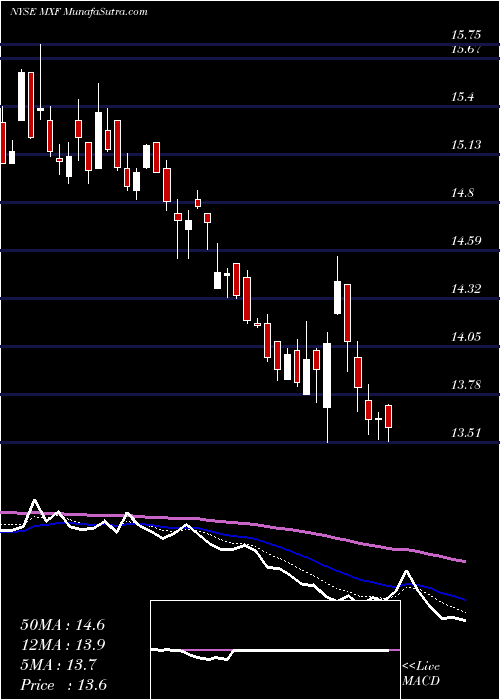500x700 pixels.
Task: Click the <<Live MACD label
Action: click(421, 674)
